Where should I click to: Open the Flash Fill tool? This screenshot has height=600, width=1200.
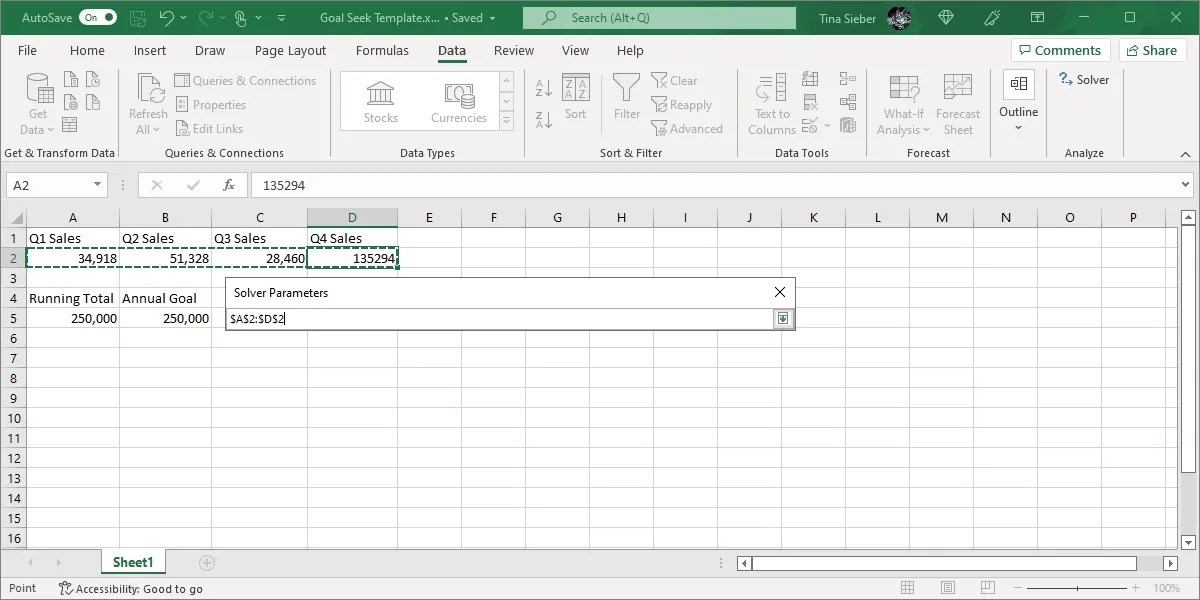point(810,78)
